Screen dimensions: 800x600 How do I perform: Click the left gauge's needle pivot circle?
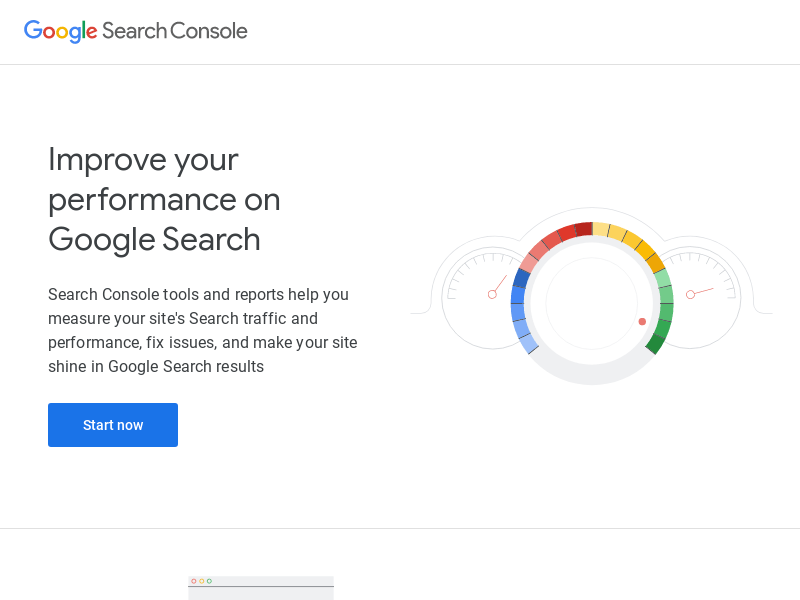pos(492,294)
